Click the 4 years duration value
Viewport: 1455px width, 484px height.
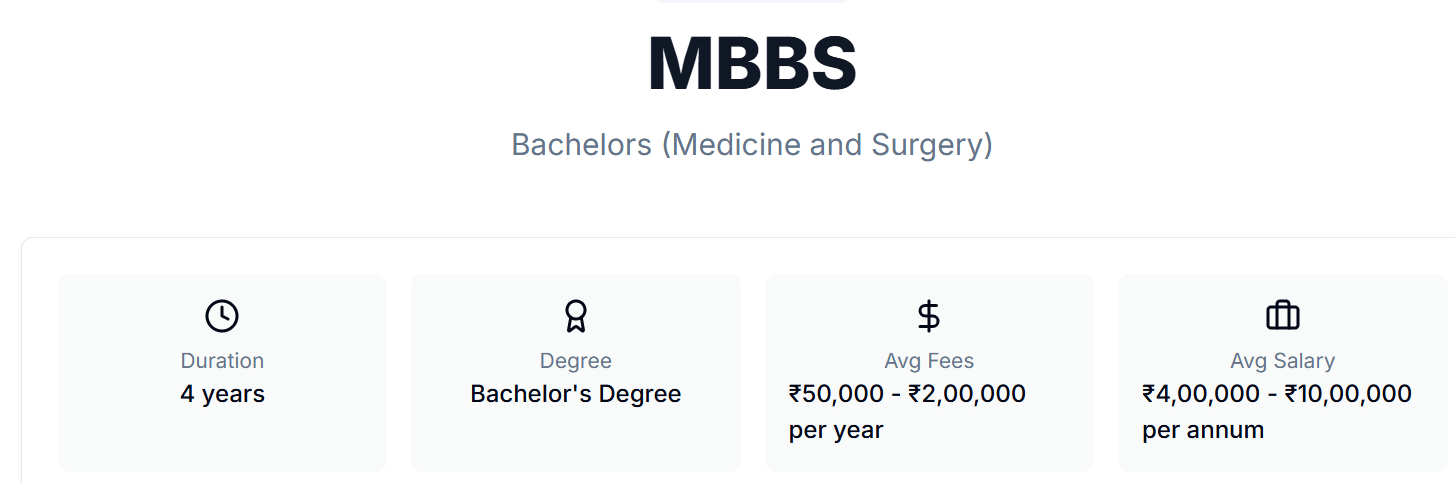222,394
